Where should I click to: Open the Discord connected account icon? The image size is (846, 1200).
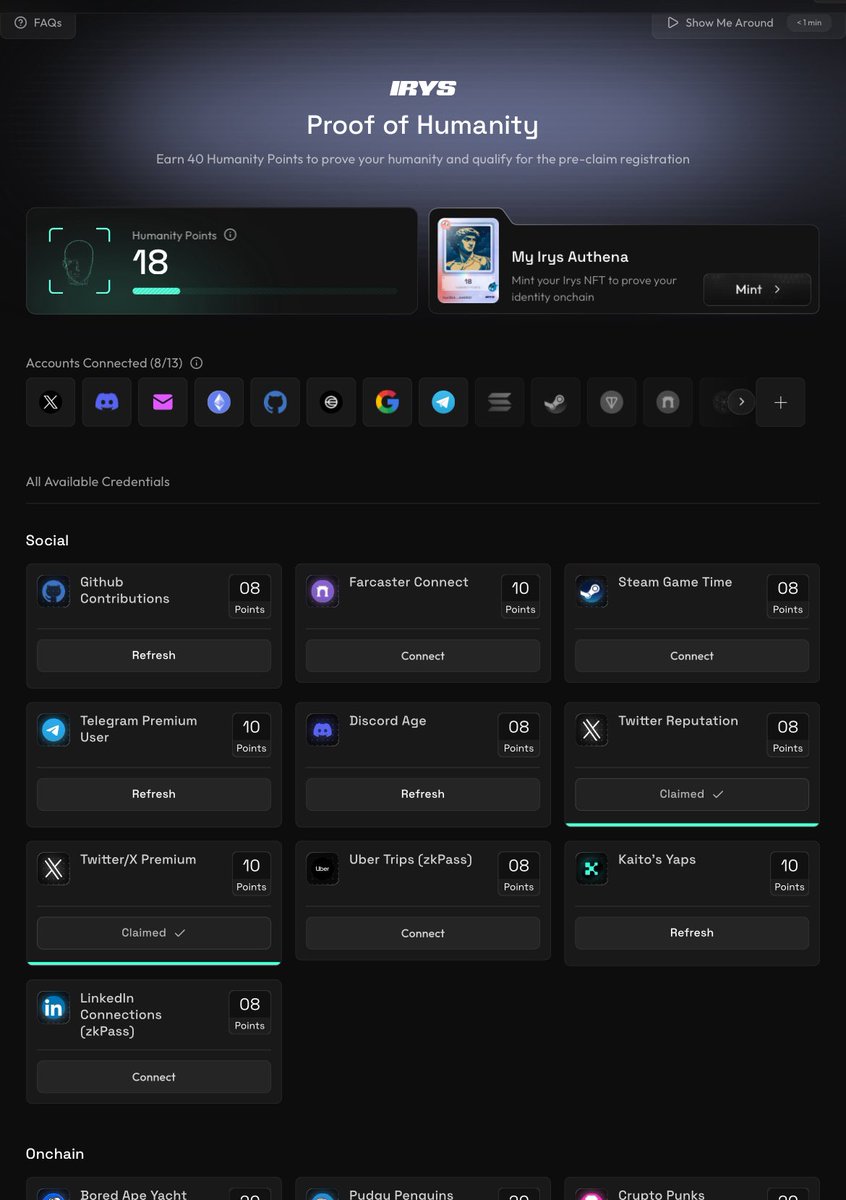pos(106,402)
